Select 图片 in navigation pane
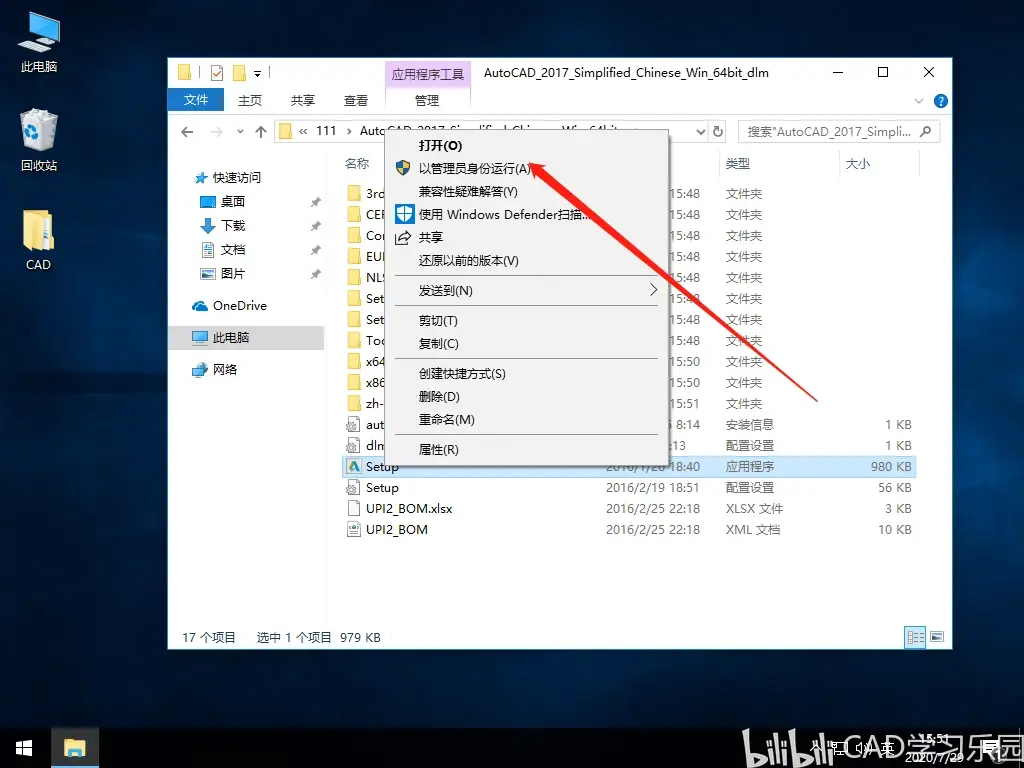Screen dimensions: 1024x768 coord(223,274)
